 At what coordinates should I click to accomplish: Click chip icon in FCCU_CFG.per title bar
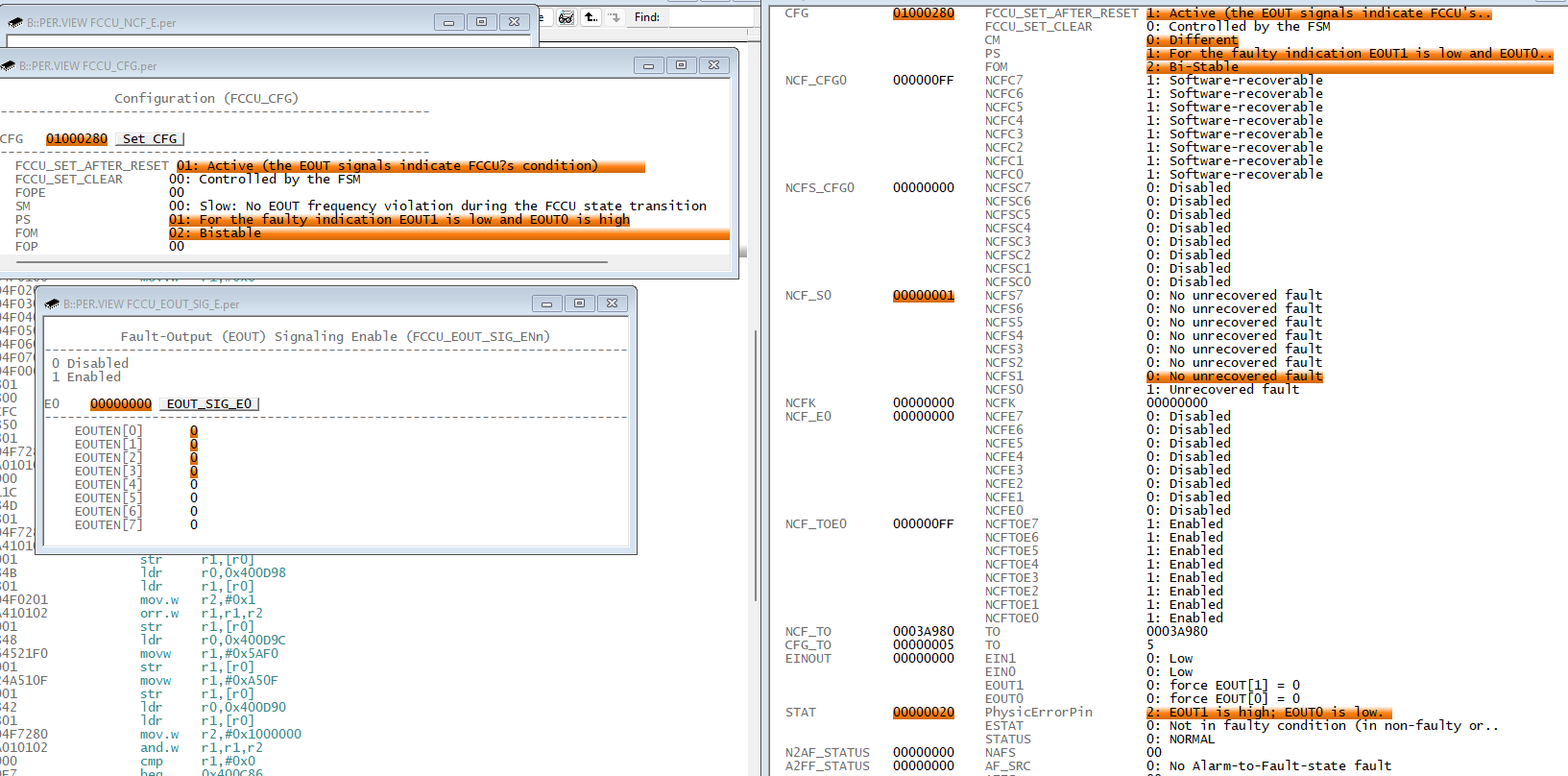(x=9, y=66)
